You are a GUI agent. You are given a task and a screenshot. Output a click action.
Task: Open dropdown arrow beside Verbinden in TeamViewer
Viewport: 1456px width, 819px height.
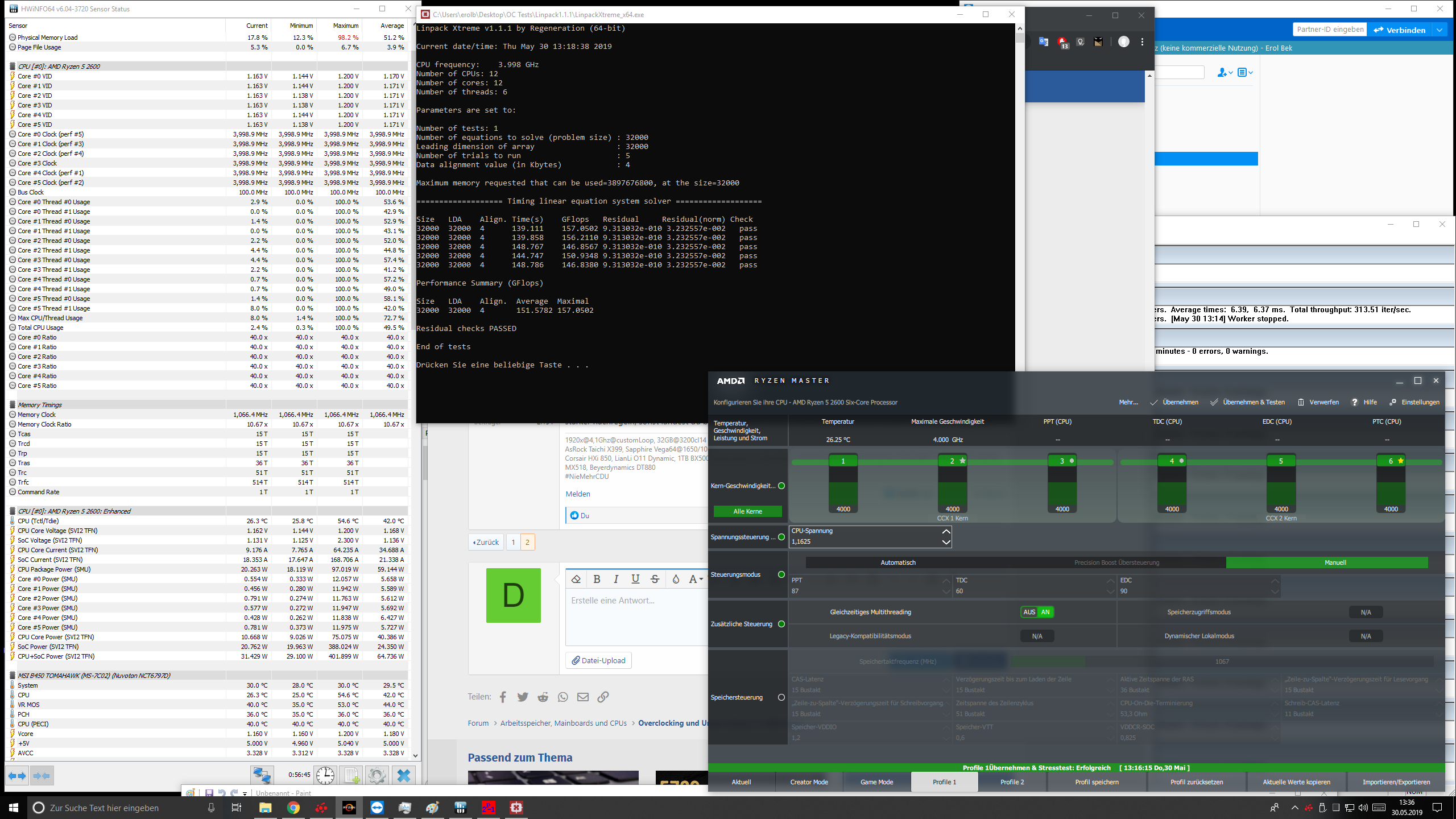pyautogui.click(x=1440, y=30)
